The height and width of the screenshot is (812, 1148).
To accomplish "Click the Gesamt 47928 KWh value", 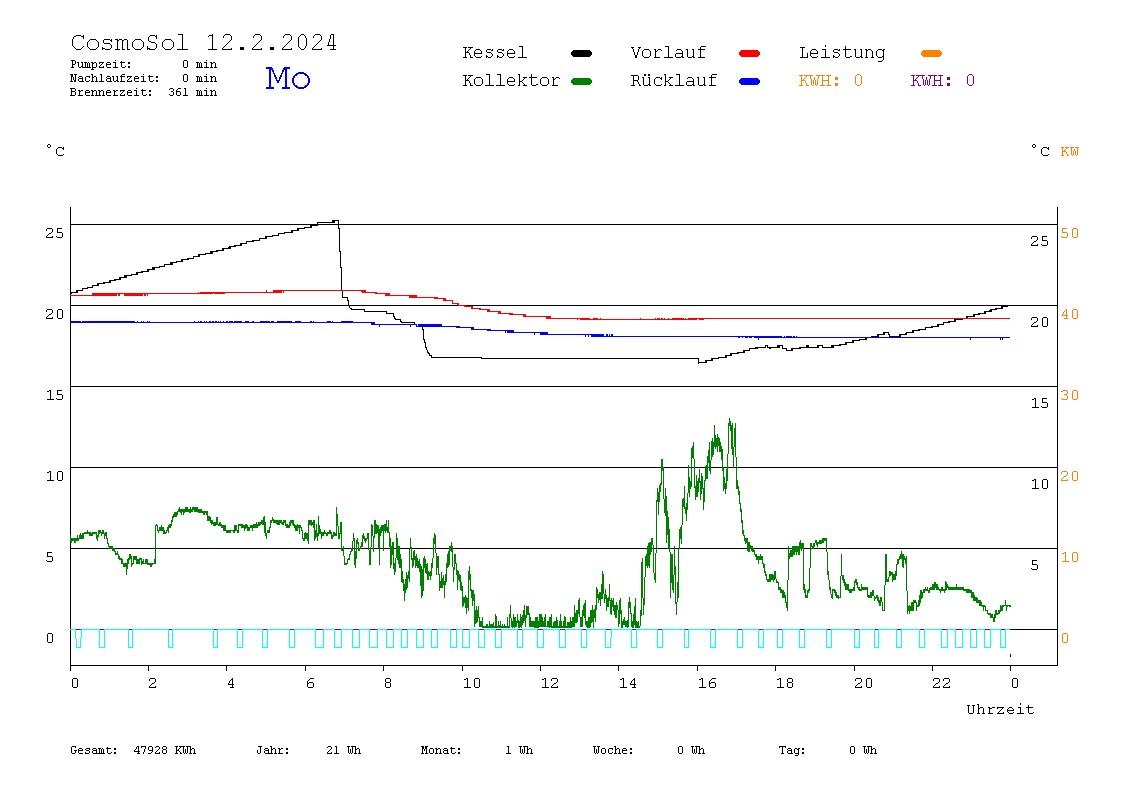I will pyautogui.click(x=165, y=750).
